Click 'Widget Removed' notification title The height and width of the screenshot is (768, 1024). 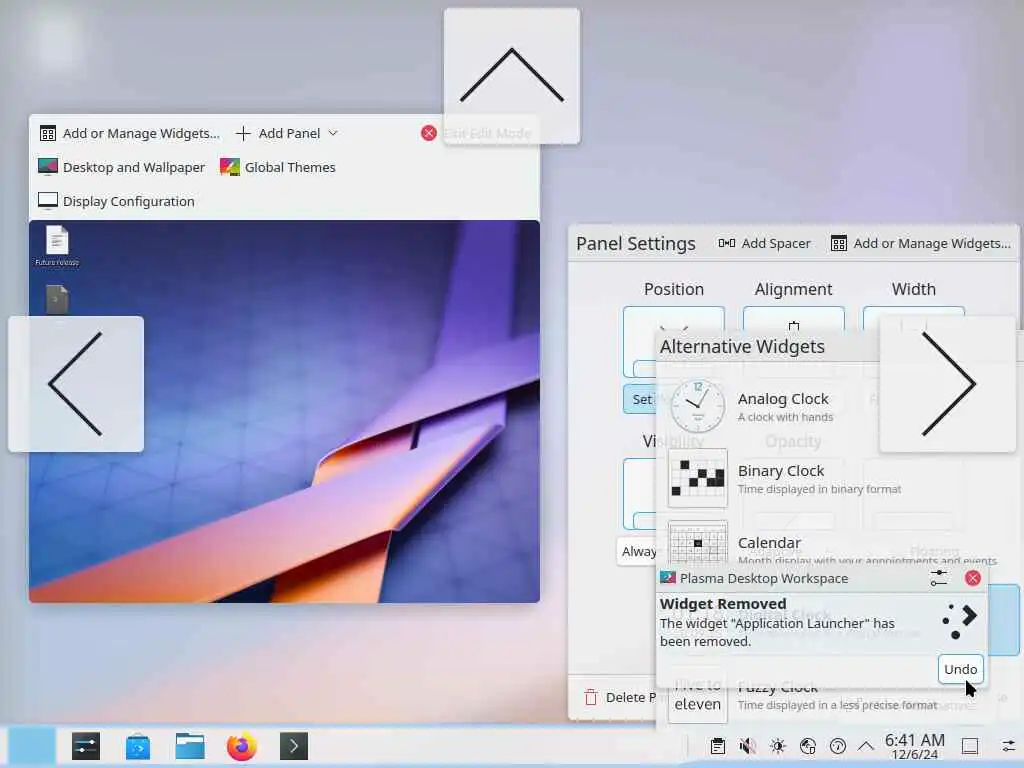723,604
